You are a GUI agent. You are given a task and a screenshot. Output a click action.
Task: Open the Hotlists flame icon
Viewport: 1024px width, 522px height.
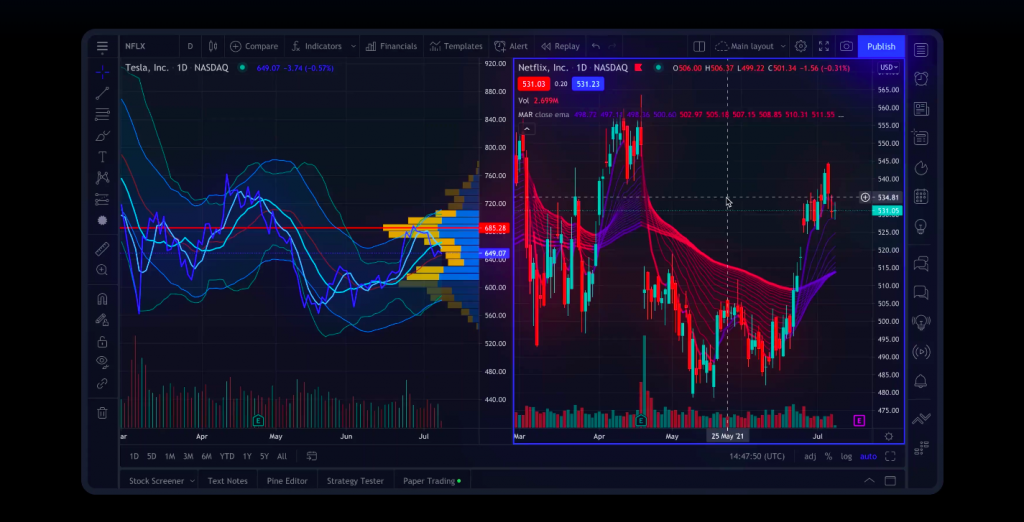(921, 169)
